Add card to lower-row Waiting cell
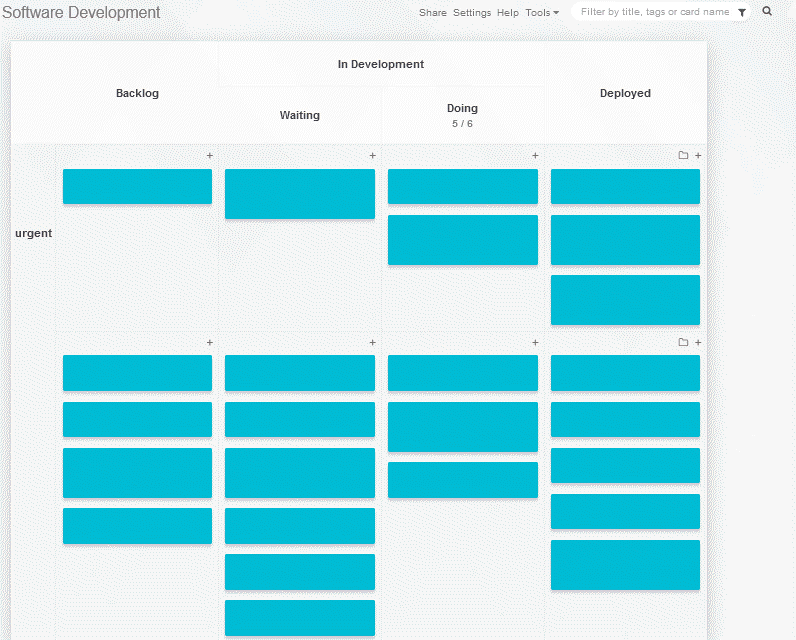This screenshot has width=796, height=640. point(373,343)
